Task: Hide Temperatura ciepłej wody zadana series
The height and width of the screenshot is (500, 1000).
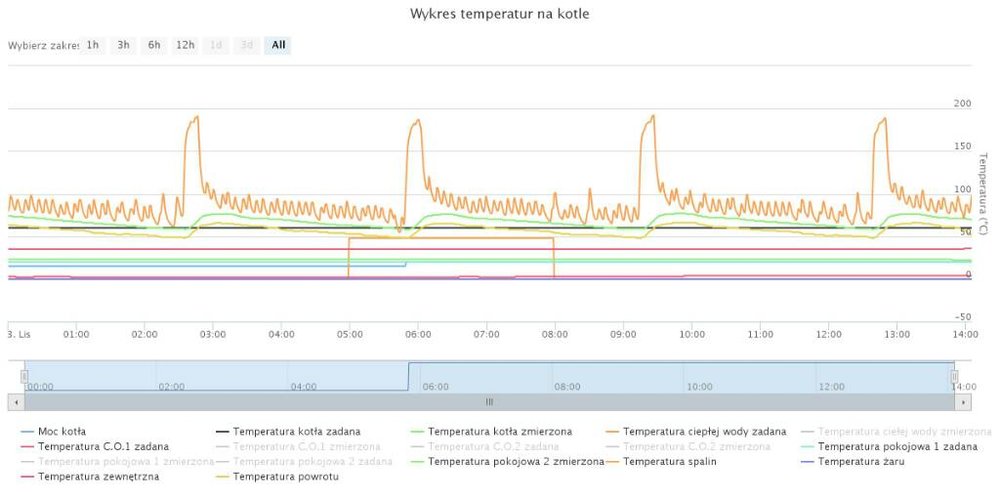Action: click(x=703, y=431)
